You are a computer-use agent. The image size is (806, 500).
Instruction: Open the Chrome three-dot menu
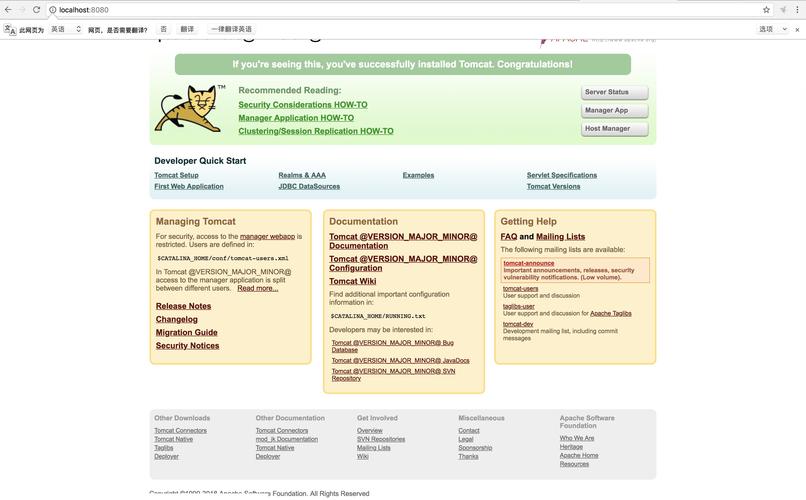[797, 10]
